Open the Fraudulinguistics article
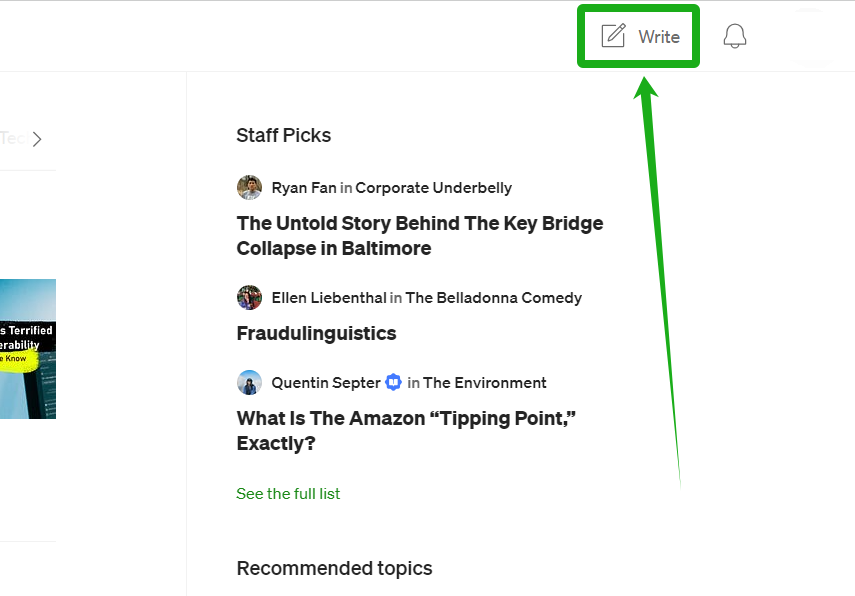Screen dimensions: 855x596 316,333
